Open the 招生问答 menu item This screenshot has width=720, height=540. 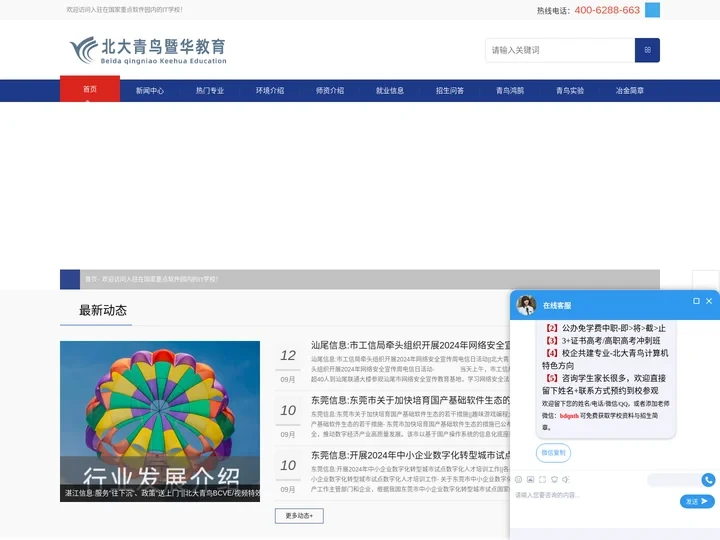coord(450,91)
